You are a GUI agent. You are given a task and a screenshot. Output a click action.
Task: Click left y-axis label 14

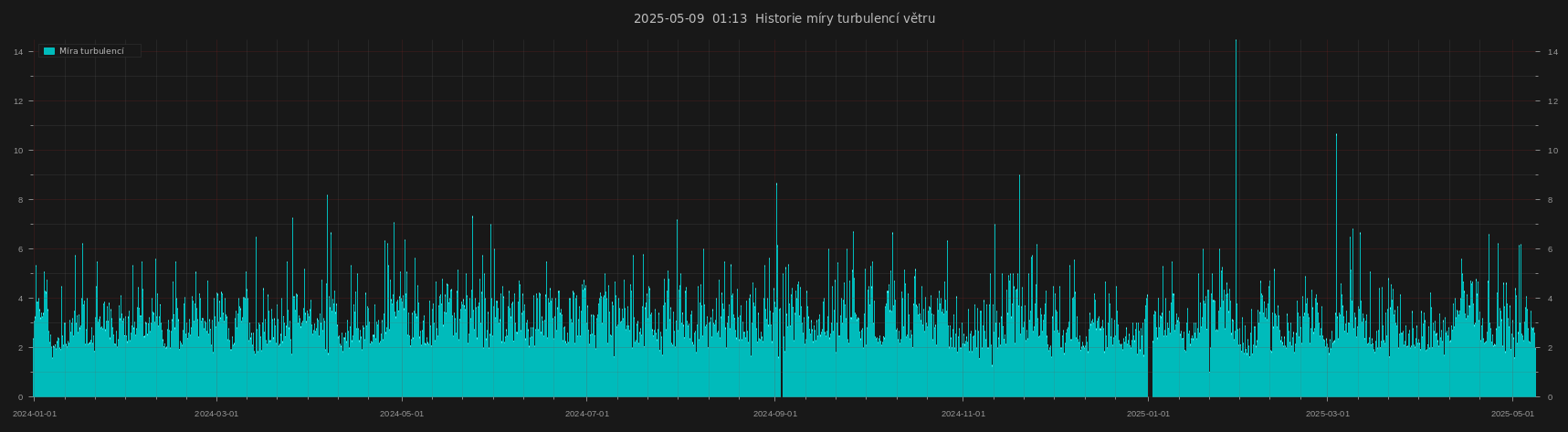(18, 52)
